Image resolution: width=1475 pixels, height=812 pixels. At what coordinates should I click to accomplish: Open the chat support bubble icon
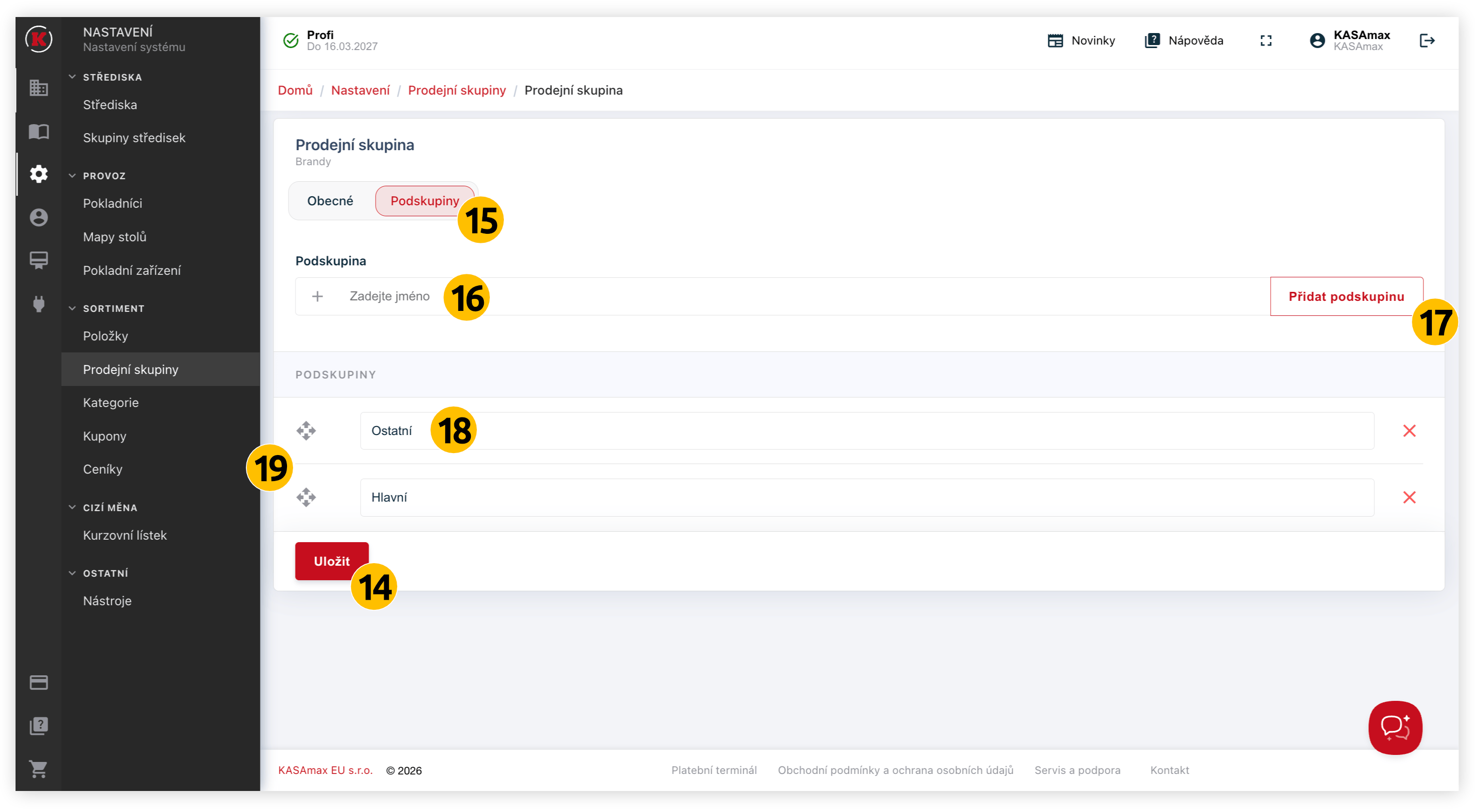[1395, 727]
